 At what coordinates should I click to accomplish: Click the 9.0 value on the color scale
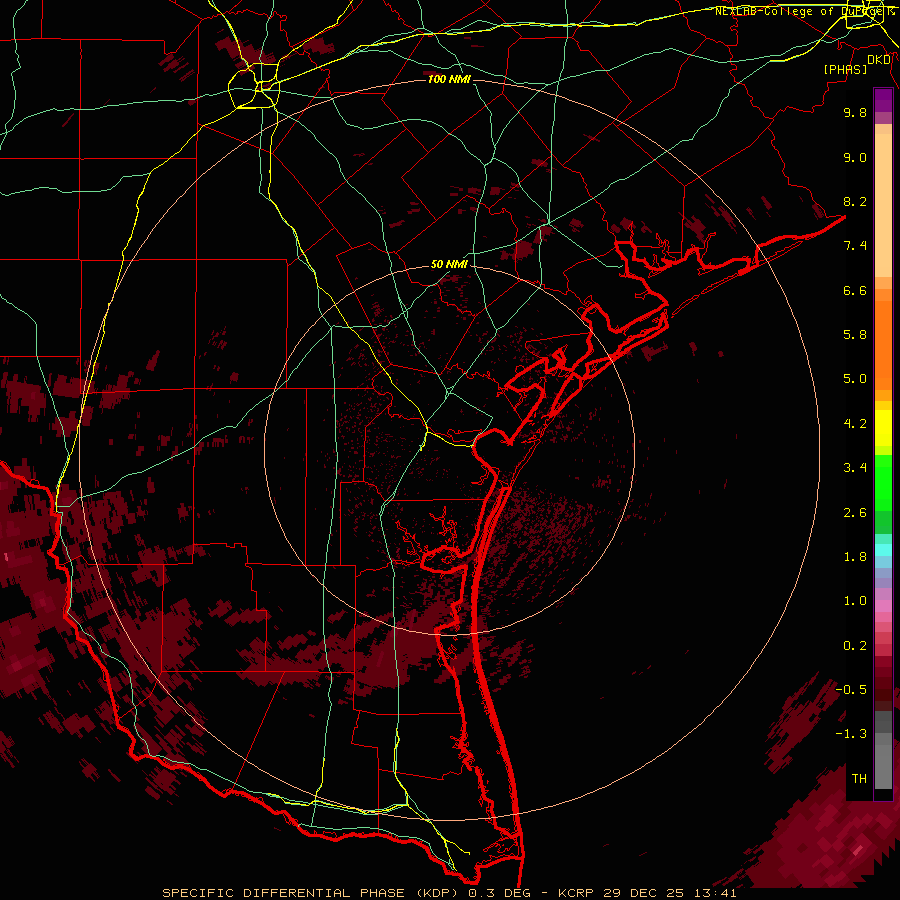tap(855, 157)
